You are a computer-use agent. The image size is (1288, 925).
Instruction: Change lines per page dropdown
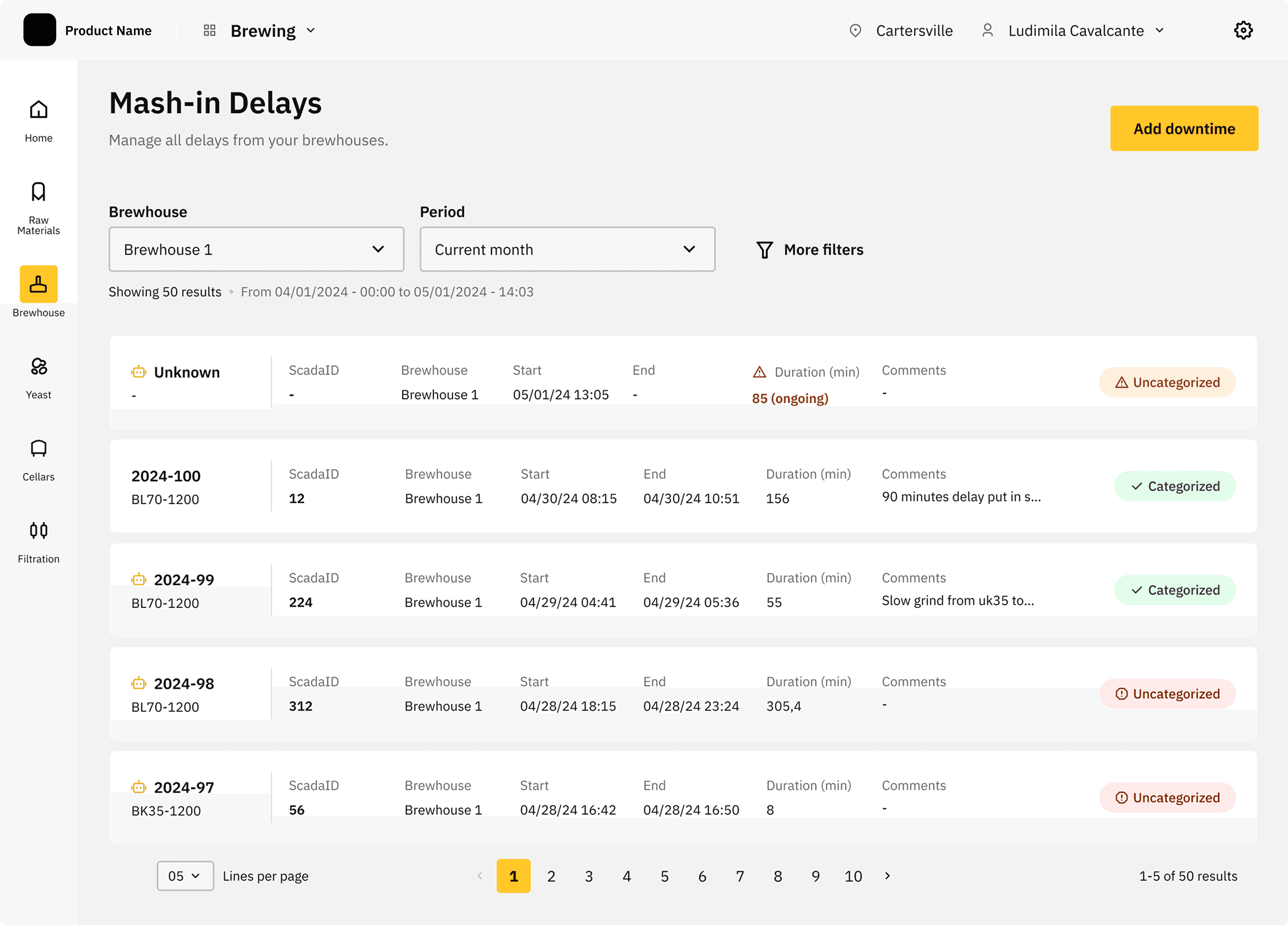[185, 876]
